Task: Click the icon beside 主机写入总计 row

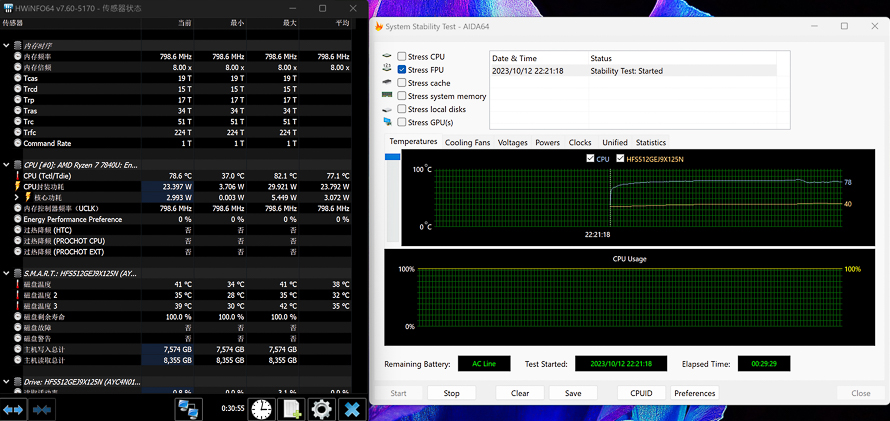Action: pyautogui.click(x=18, y=350)
